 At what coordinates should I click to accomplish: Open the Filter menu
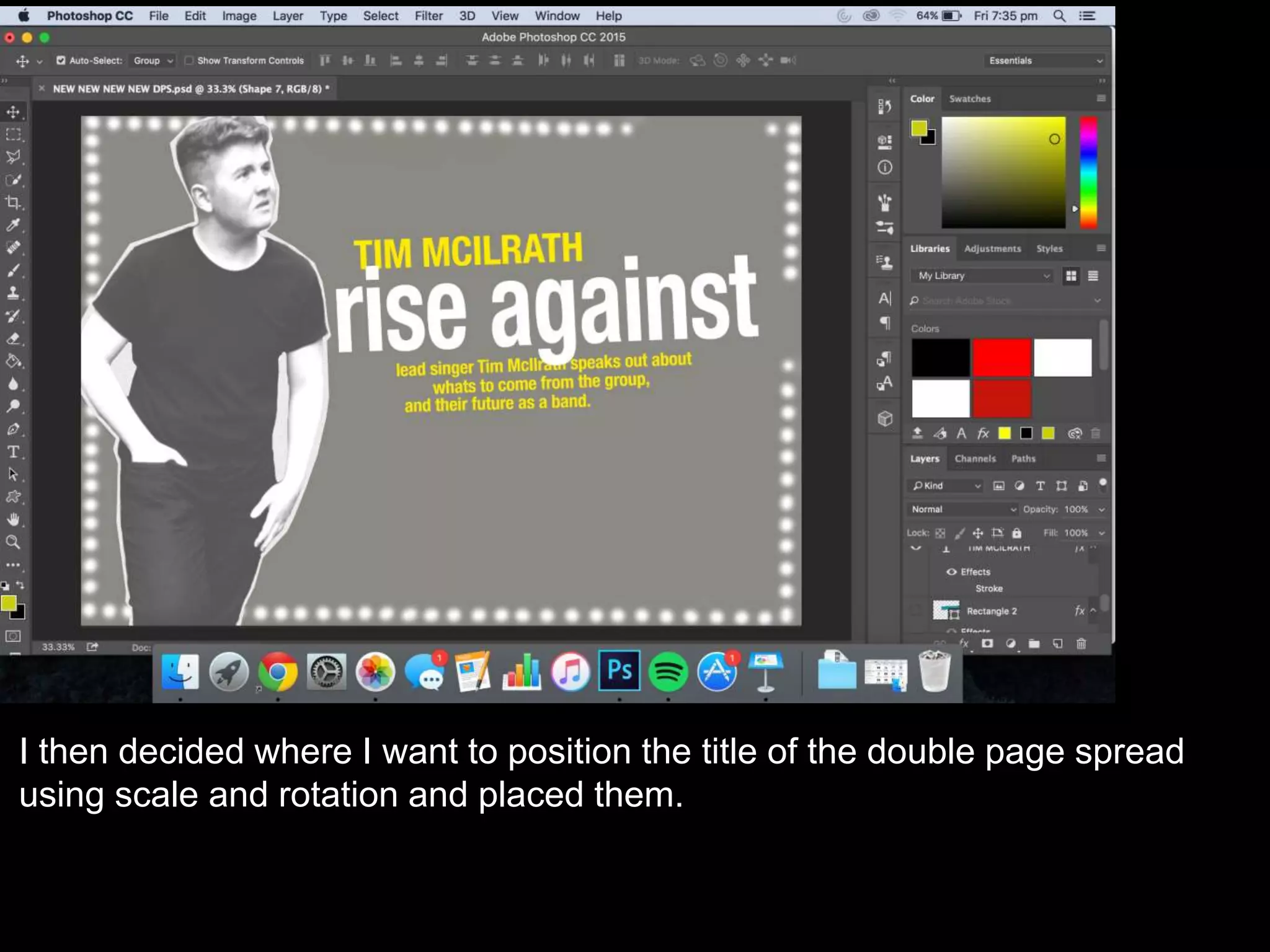(x=429, y=15)
